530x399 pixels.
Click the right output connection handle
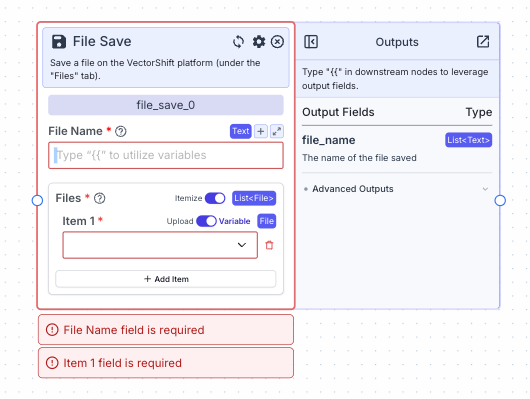[x=500, y=201]
